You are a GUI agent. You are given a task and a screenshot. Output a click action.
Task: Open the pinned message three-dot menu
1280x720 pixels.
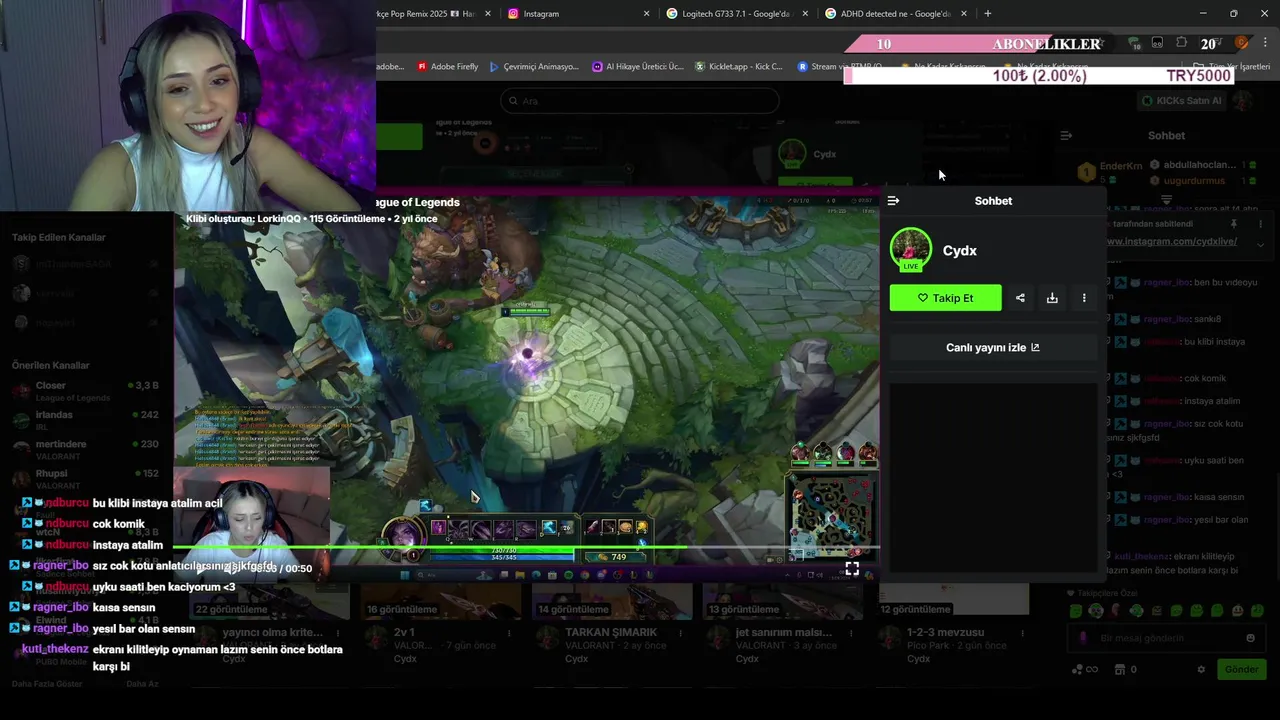click(1261, 224)
